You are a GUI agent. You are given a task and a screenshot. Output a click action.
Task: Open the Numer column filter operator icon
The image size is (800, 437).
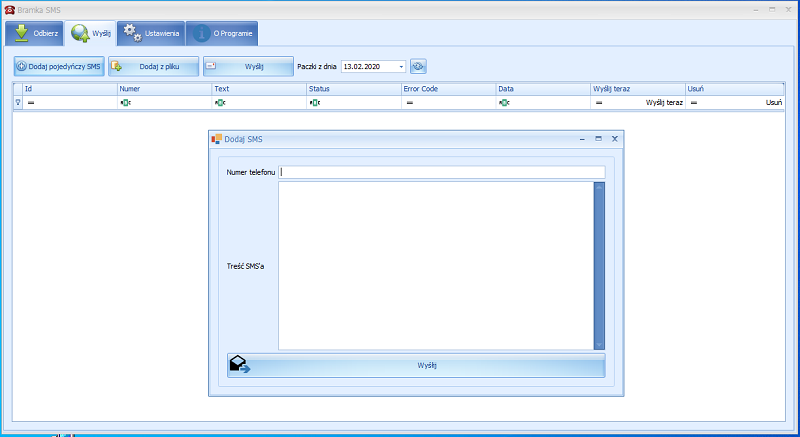(126, 102)
